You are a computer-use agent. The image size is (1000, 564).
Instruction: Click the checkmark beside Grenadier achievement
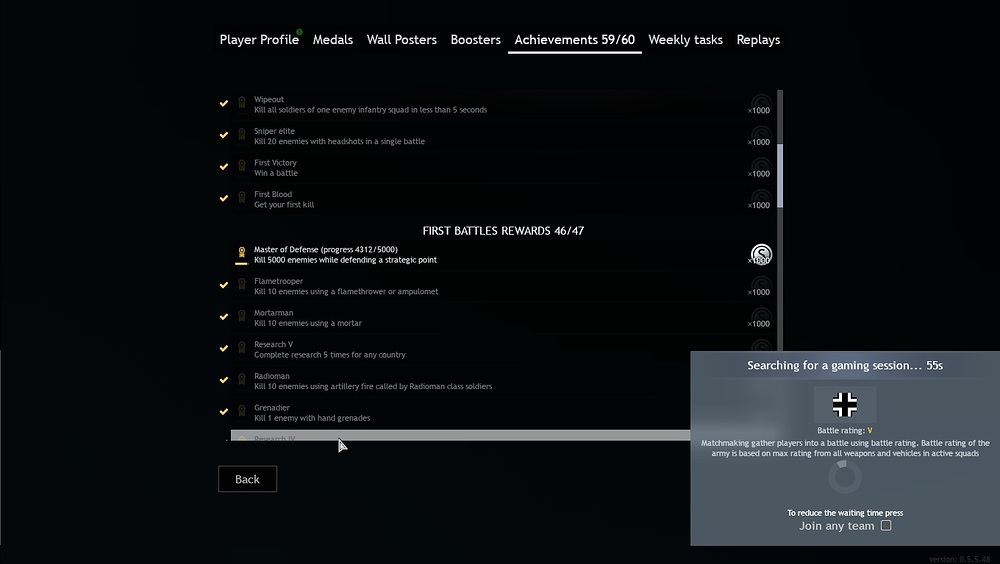click(x=224, y=412)
